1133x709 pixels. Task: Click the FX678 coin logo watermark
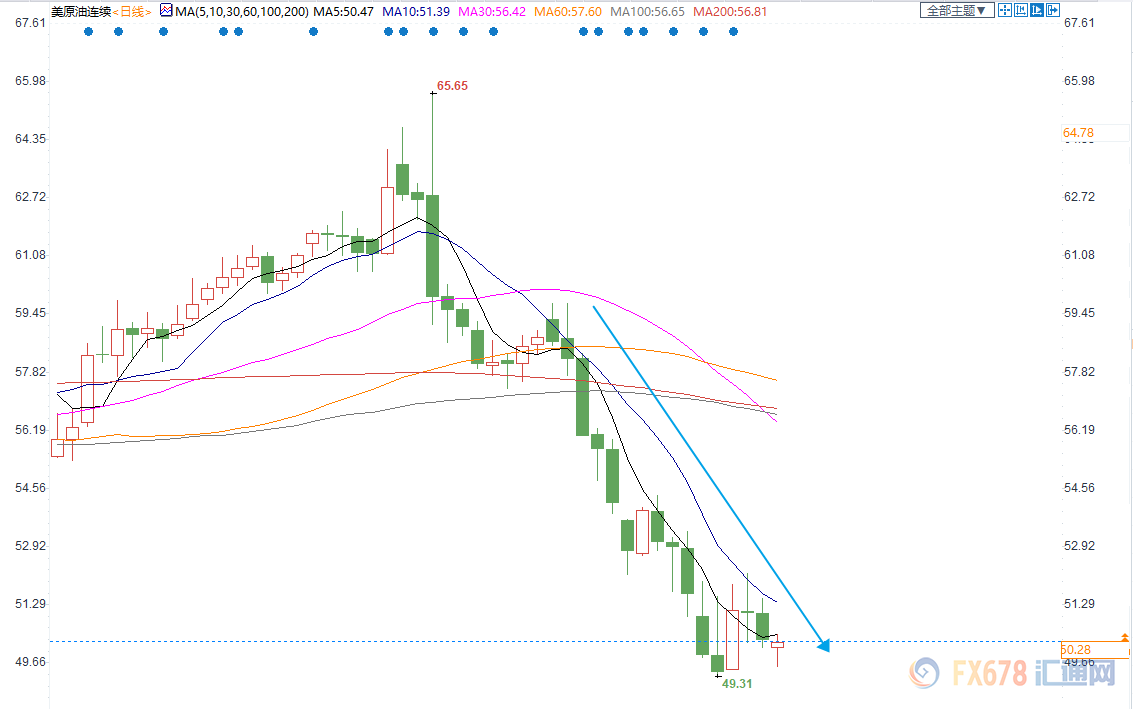click(925, 673)
